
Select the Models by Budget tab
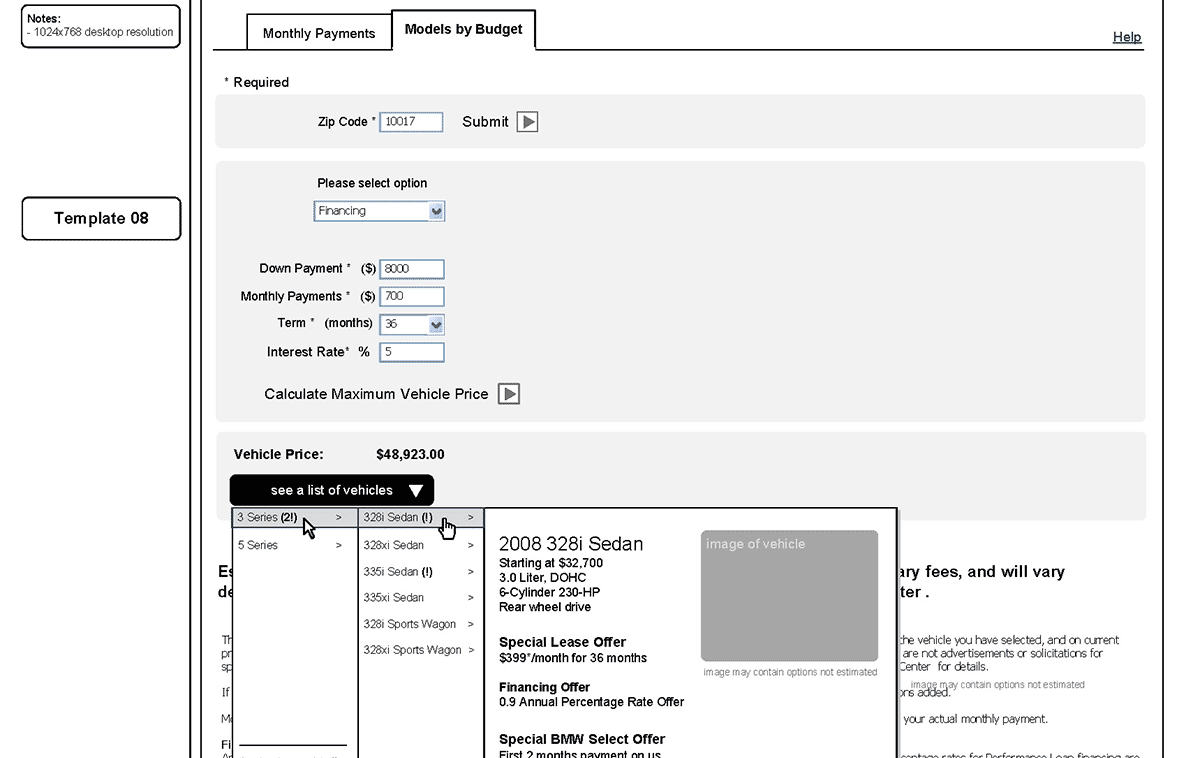coord(463,30)
